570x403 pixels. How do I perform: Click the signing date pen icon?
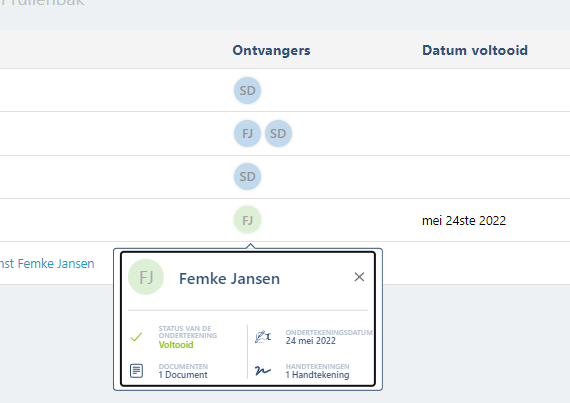click(x=263, y=337)
